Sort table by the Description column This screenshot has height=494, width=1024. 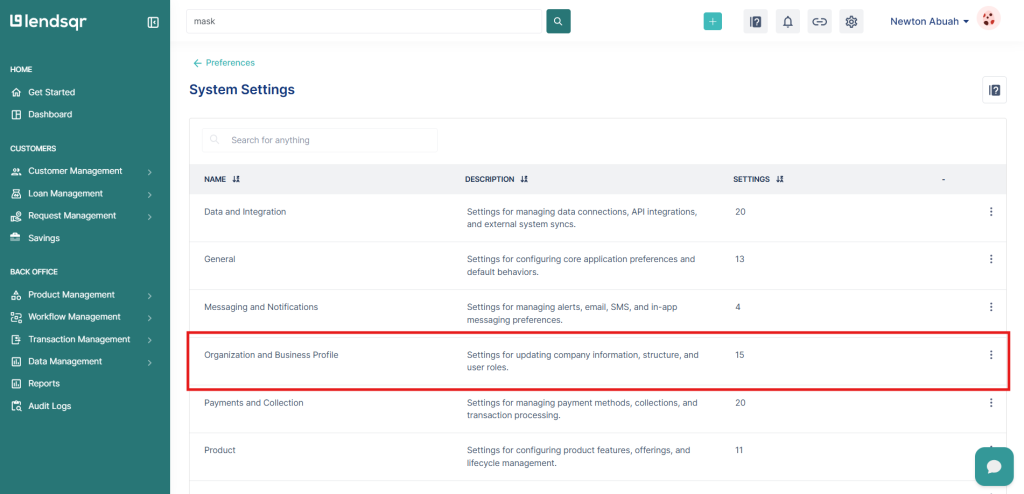[523, 179]
